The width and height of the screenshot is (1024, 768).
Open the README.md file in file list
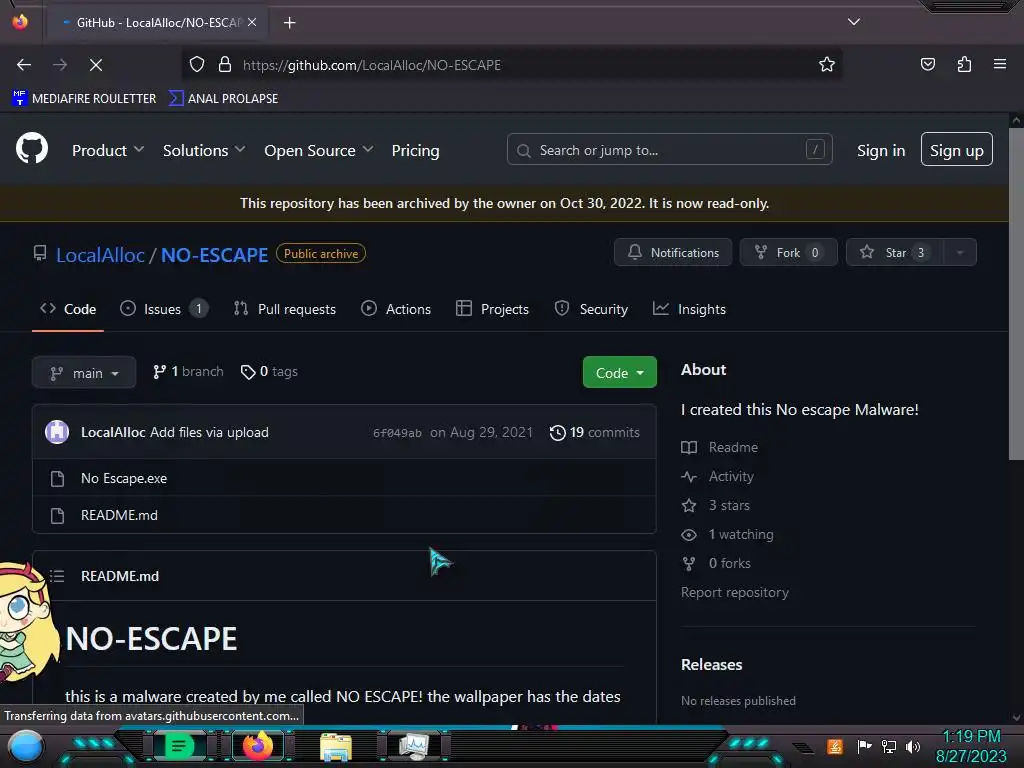[119, 515]
